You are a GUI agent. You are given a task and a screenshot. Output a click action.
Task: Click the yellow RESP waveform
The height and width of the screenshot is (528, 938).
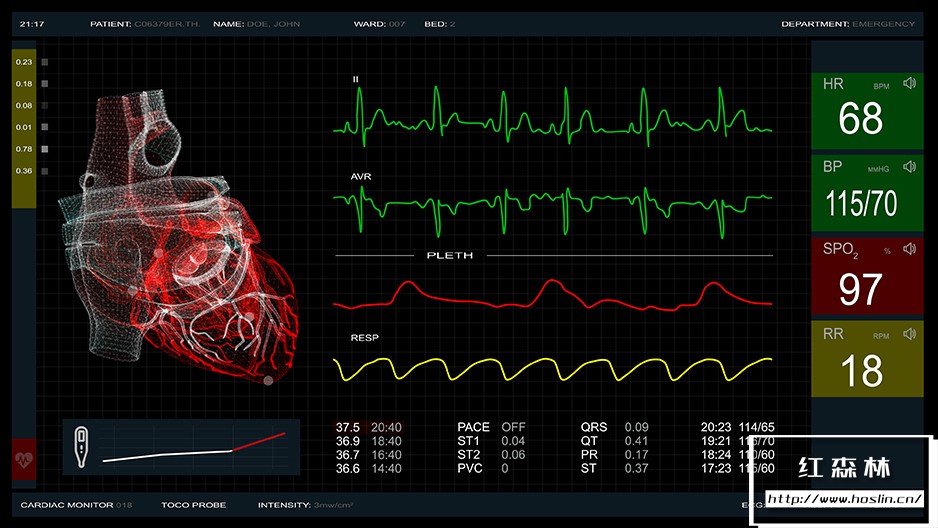(x=552, y=370)
